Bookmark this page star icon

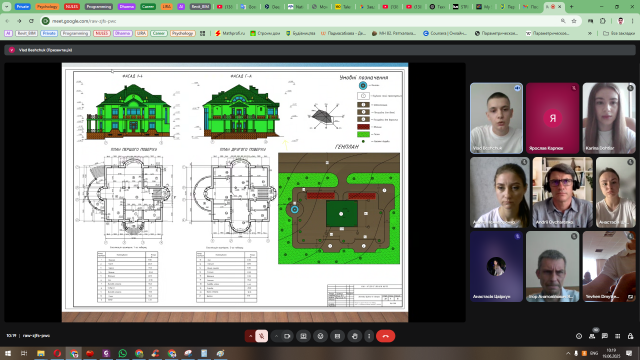[x=574, y=21]
